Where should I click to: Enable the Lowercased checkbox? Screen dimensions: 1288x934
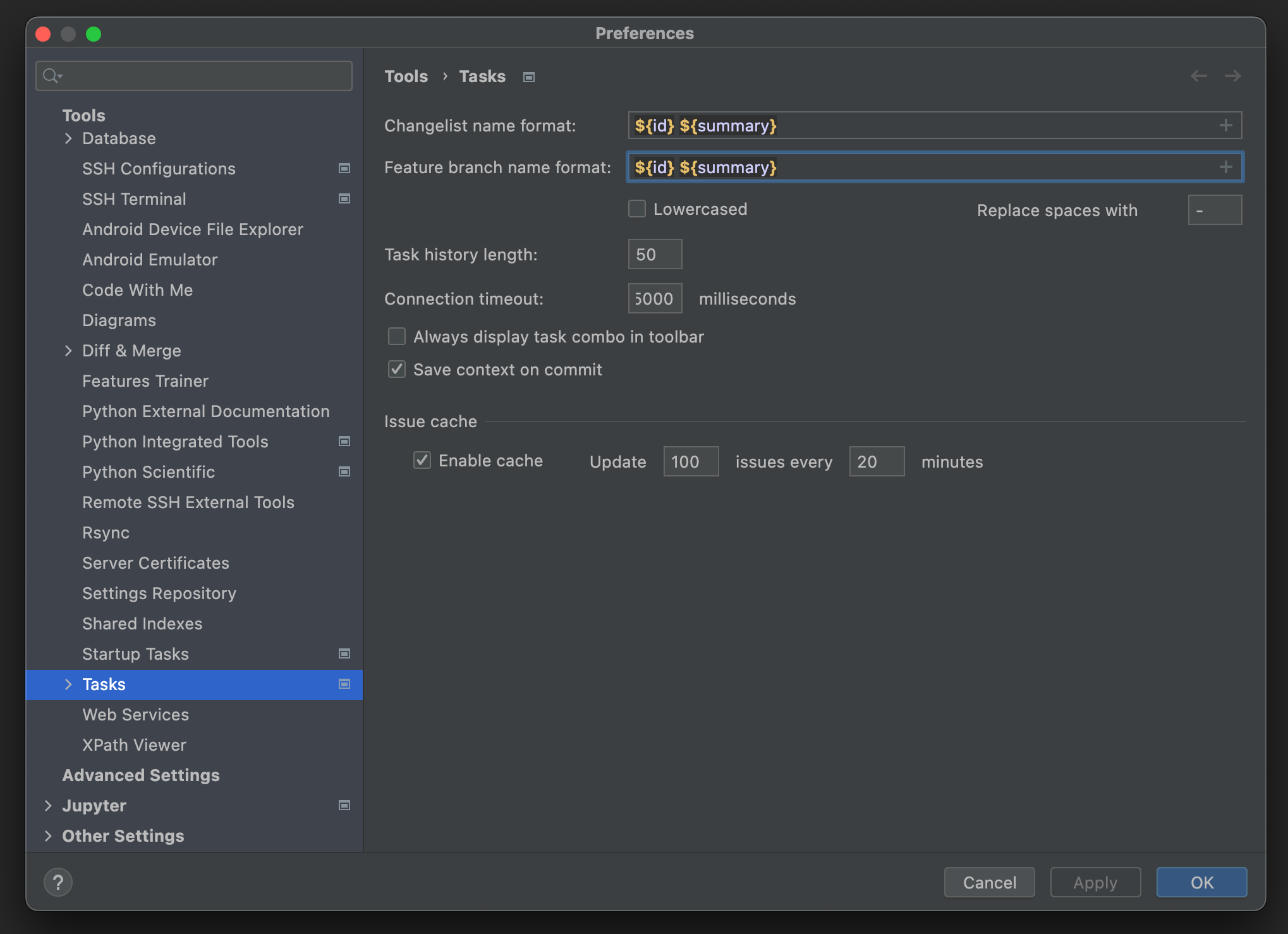637,209
